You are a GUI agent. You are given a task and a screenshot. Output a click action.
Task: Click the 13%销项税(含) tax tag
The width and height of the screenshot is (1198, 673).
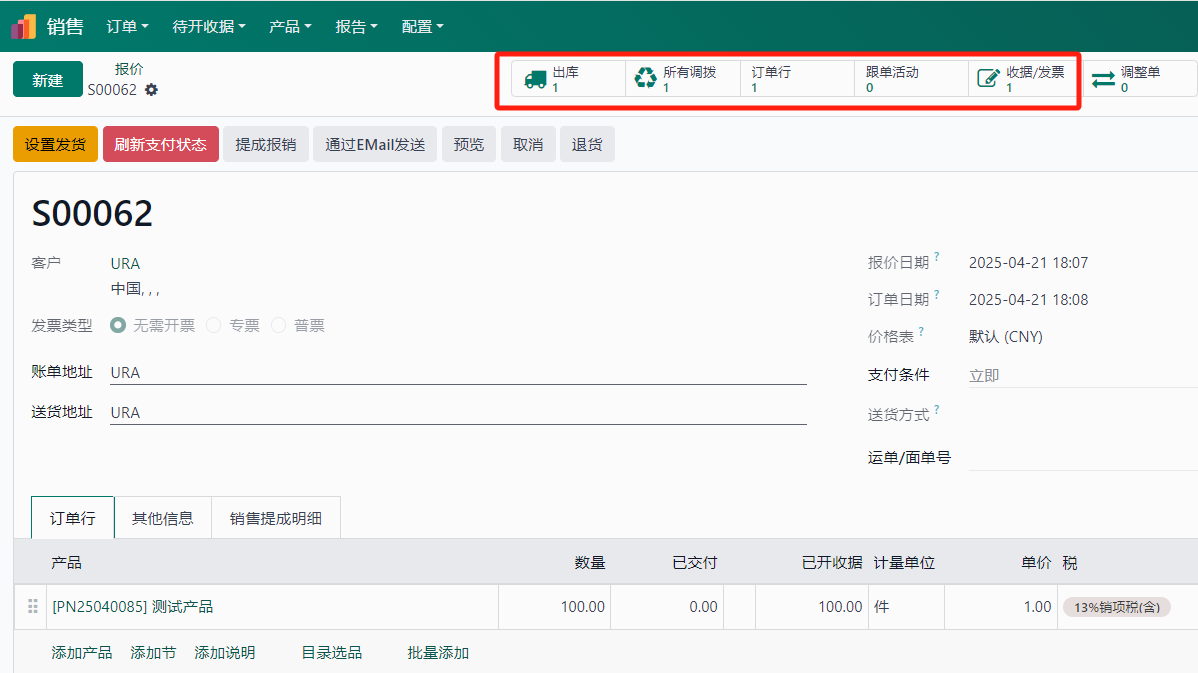pyautogui.click(x=1116, y=607)
